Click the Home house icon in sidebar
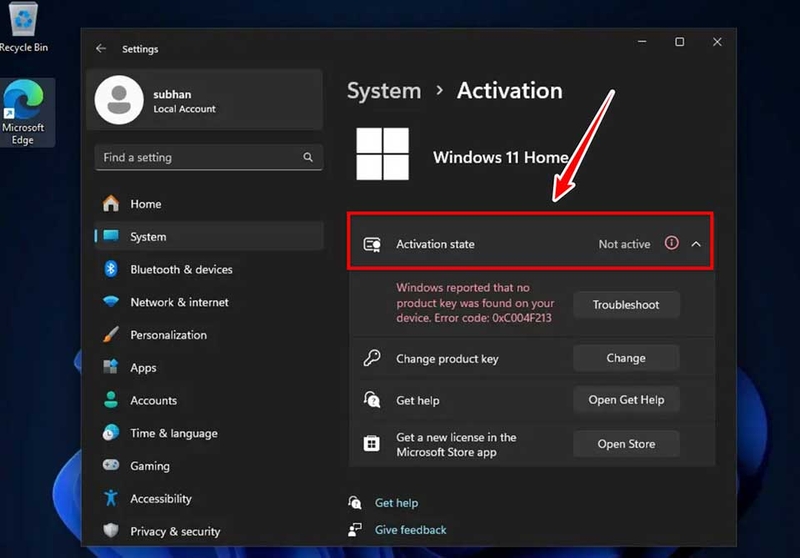Image resolution: width=800 pixels, height=558 pixels. point(111,204)
